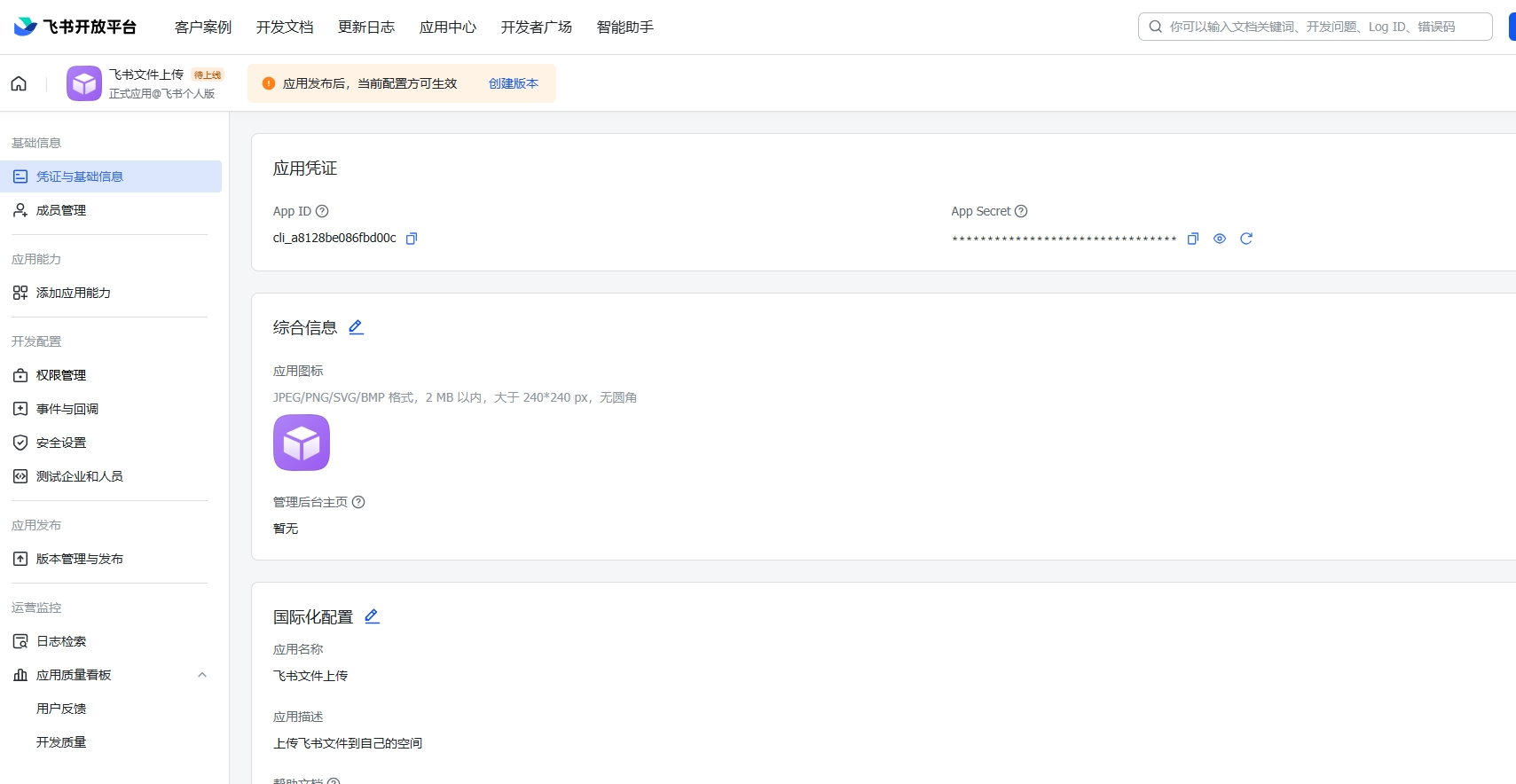Open the App Secret help tooltip icon
This screenshot has height=784, width=1516.
pos(1021,211)
